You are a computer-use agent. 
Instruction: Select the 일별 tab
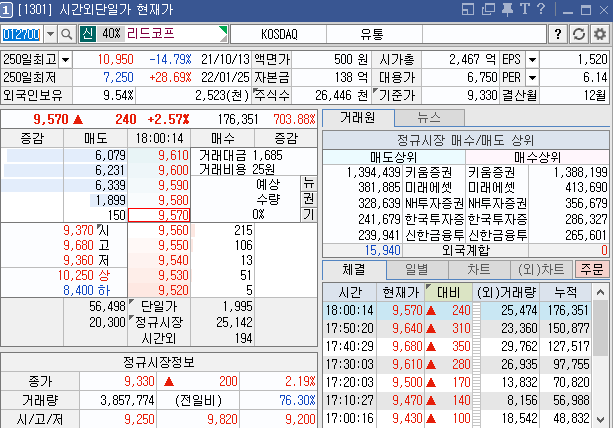click(417, 269)
